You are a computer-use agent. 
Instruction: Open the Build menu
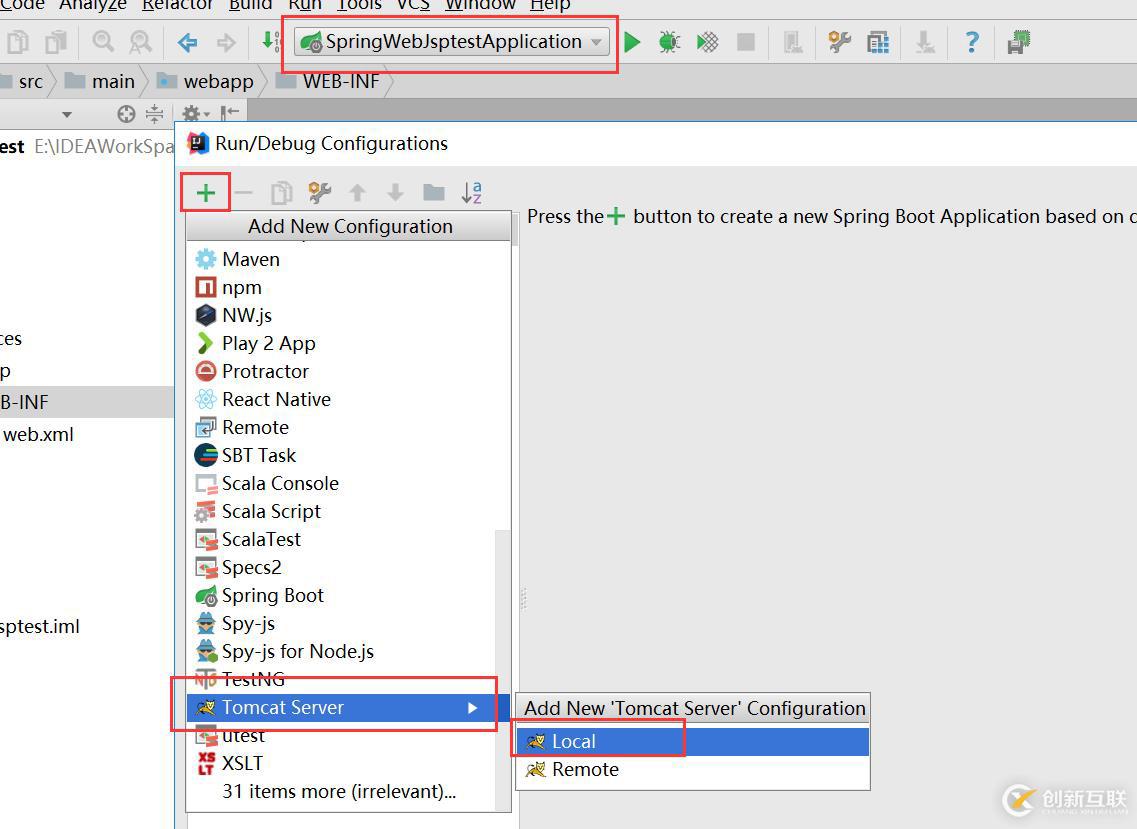point(250,5)
